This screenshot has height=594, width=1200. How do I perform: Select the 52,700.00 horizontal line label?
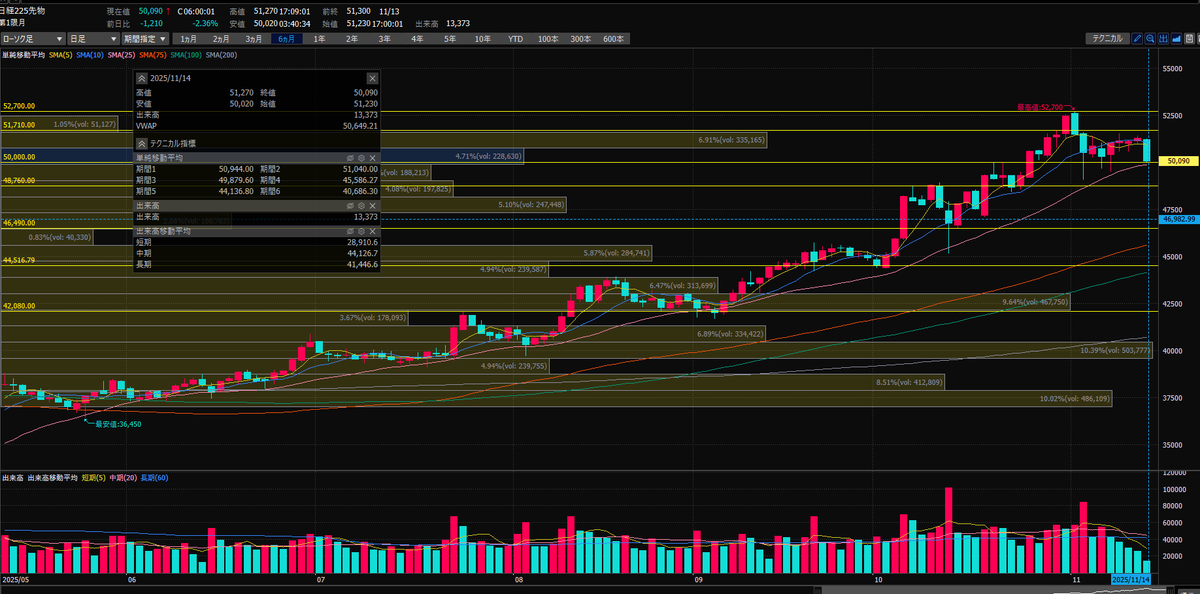(19, 105)
